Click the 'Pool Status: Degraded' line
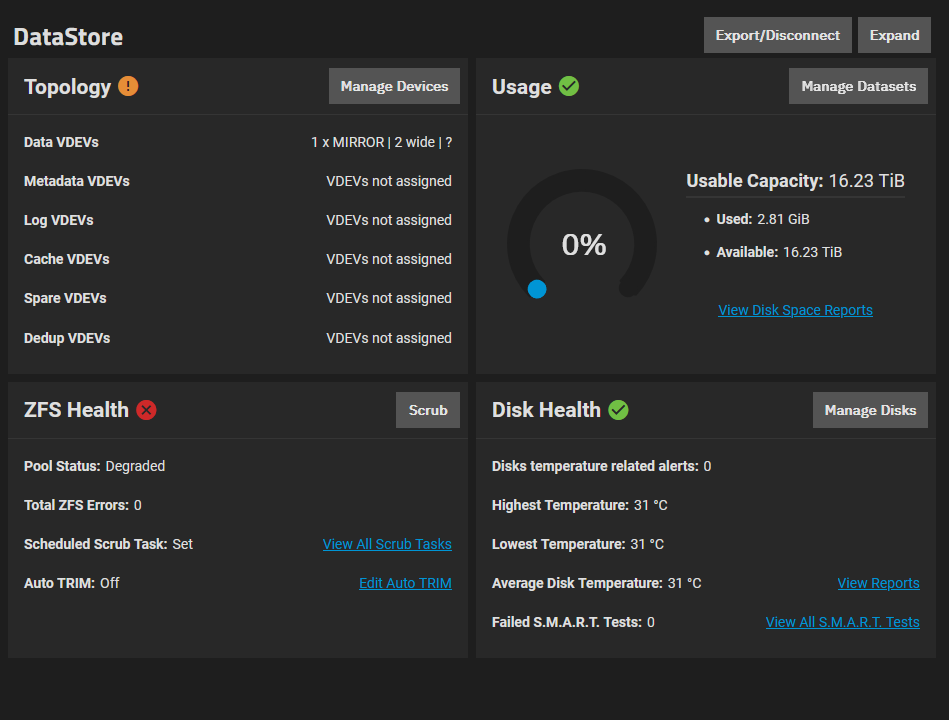949x720 pixels. (94, 466)
